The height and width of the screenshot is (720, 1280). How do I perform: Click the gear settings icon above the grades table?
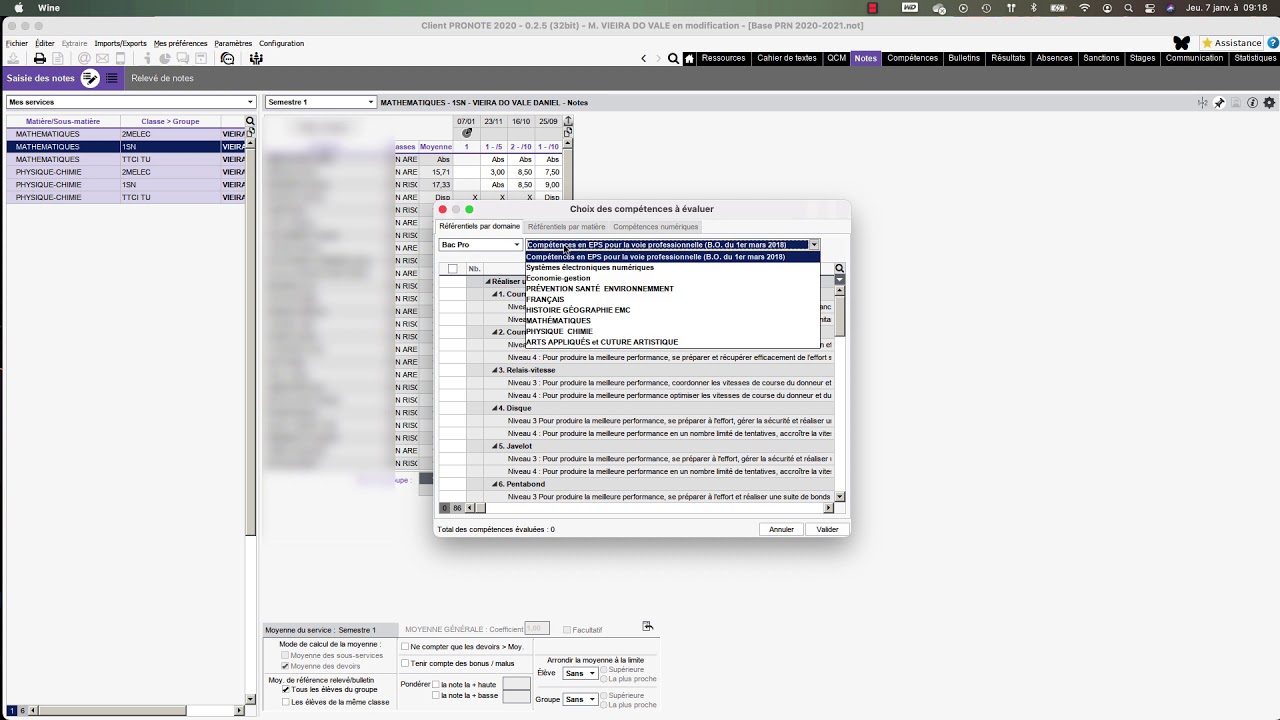click(1269, 103)
